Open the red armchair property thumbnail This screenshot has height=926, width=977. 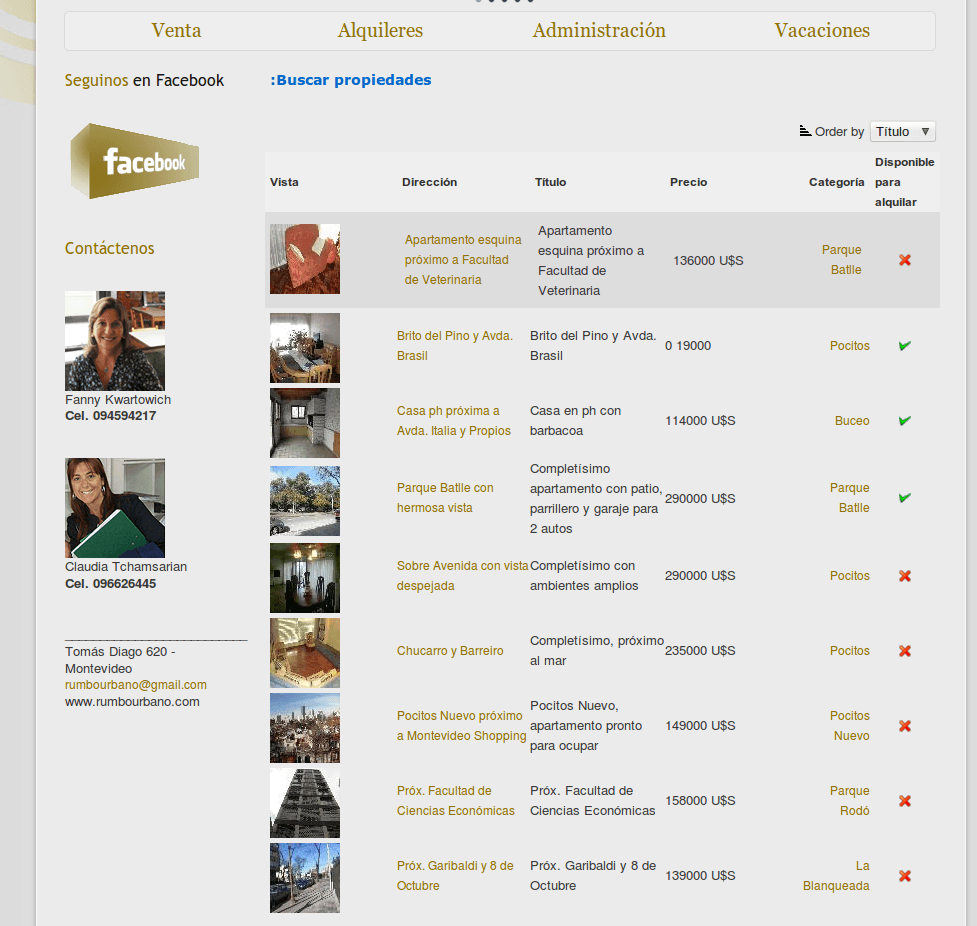click(305, 259)
